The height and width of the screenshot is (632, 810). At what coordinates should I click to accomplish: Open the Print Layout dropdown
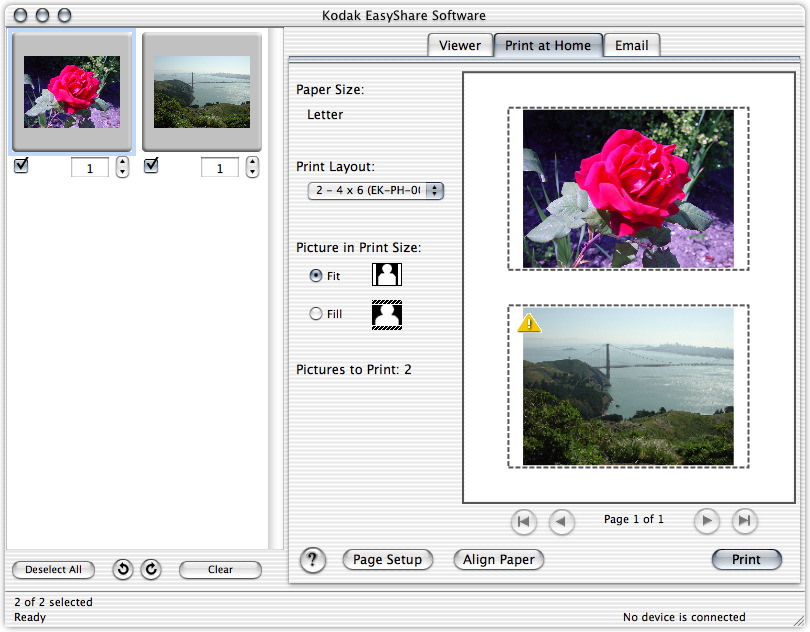[x=375, y=190]
